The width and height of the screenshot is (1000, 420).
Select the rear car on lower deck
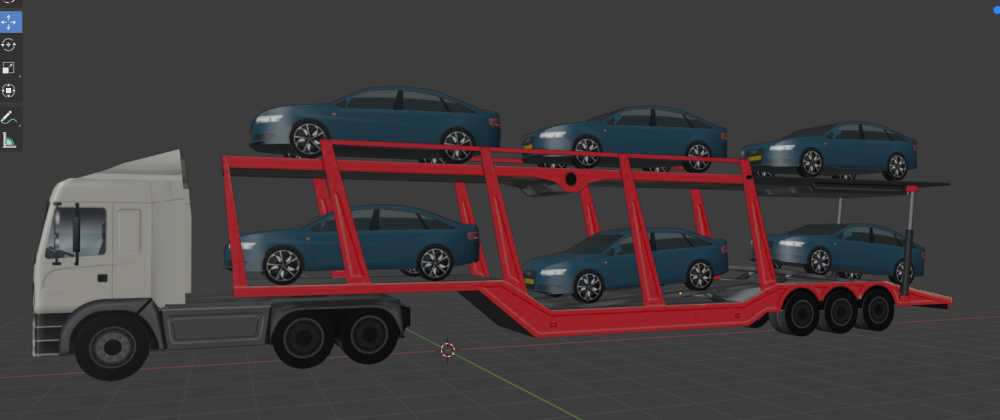845,250
